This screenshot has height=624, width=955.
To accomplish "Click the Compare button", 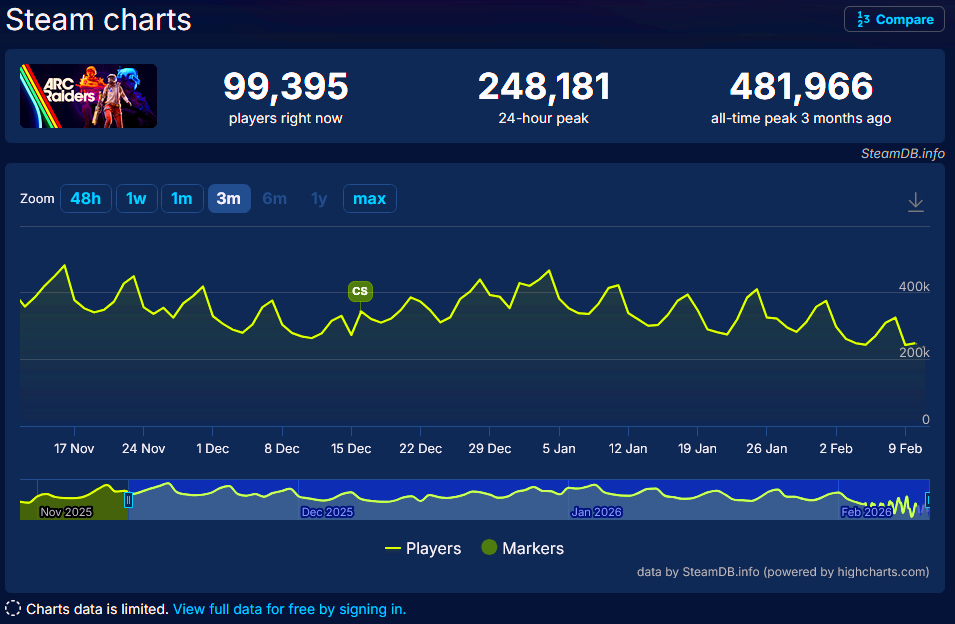I will point(894,19).
